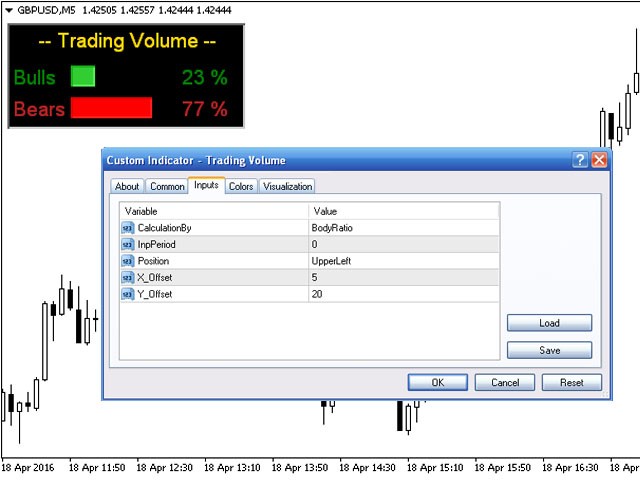This screenshot has width=640, height=480.
Task: Click the Variable column header
Action: click(214, 211)
